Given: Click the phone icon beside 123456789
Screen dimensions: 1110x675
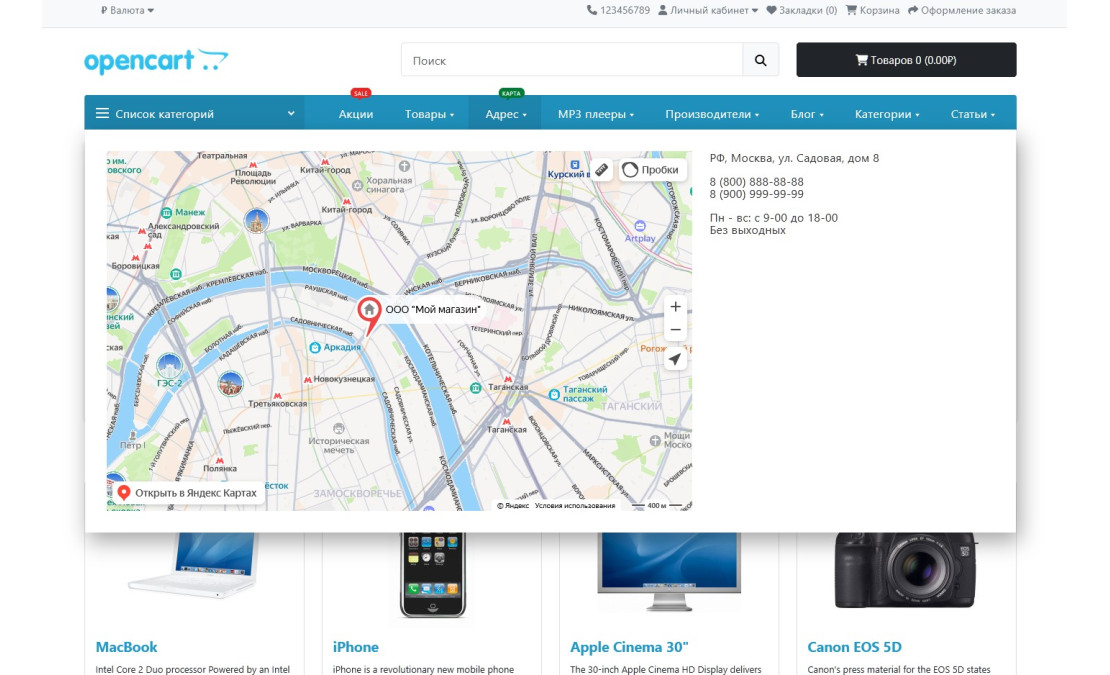Looking at the screenshot, I should click(x=592, y=11).
